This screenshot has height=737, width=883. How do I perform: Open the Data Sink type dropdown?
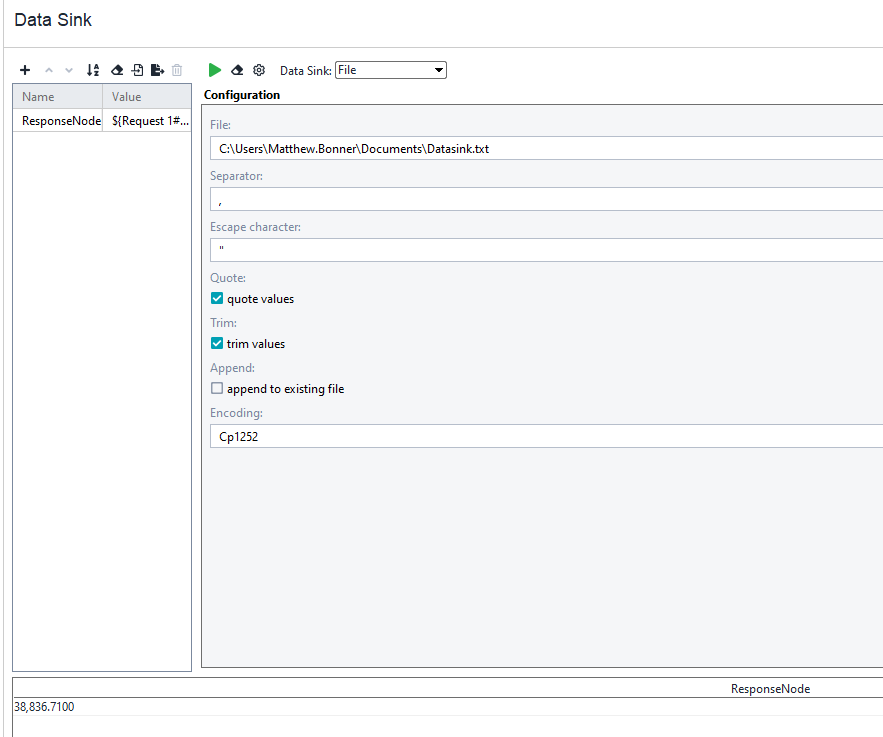(x=390, y=70)
